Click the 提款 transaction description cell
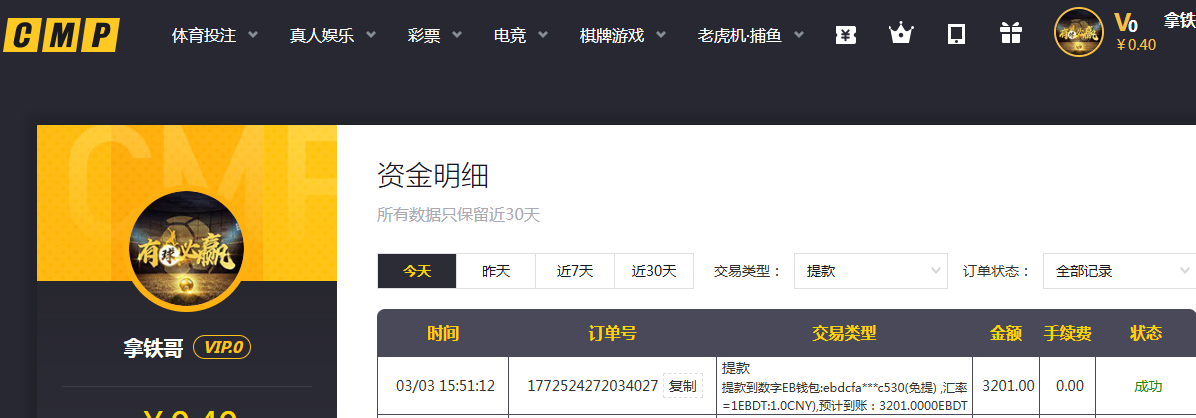Screen dimensions: 1196x418 pos(844,386)
